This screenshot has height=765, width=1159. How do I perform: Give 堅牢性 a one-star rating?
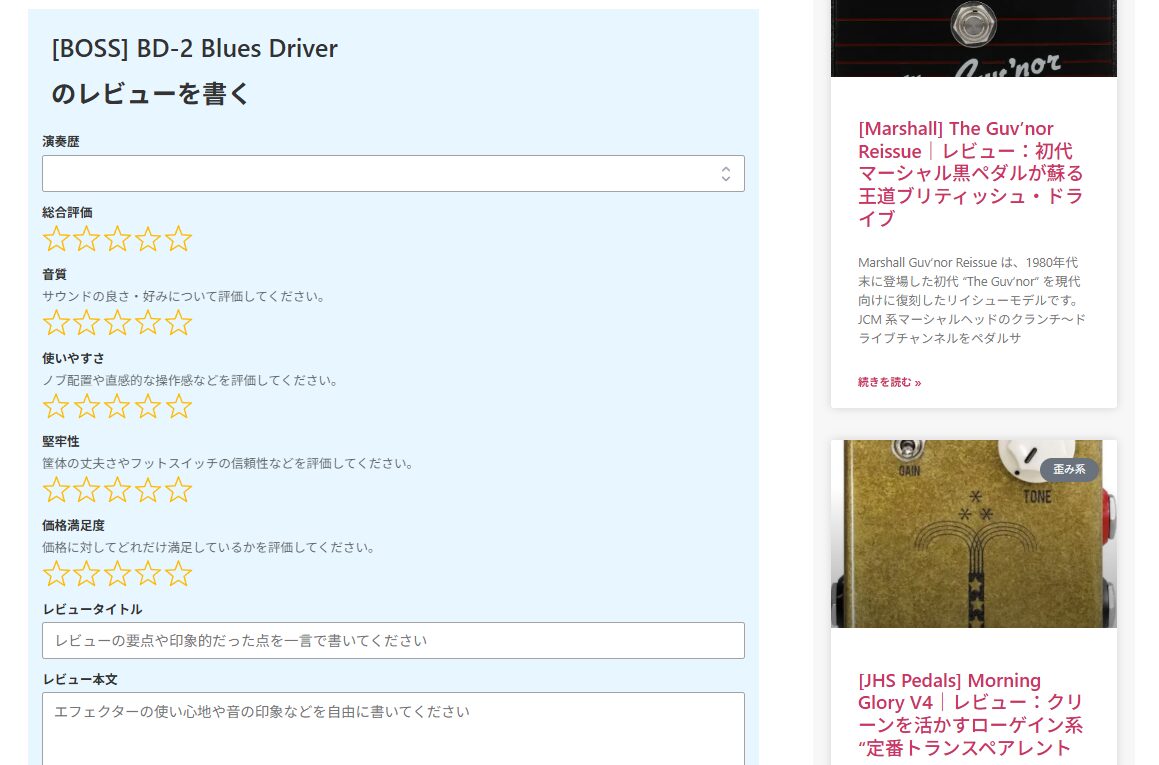56,490
